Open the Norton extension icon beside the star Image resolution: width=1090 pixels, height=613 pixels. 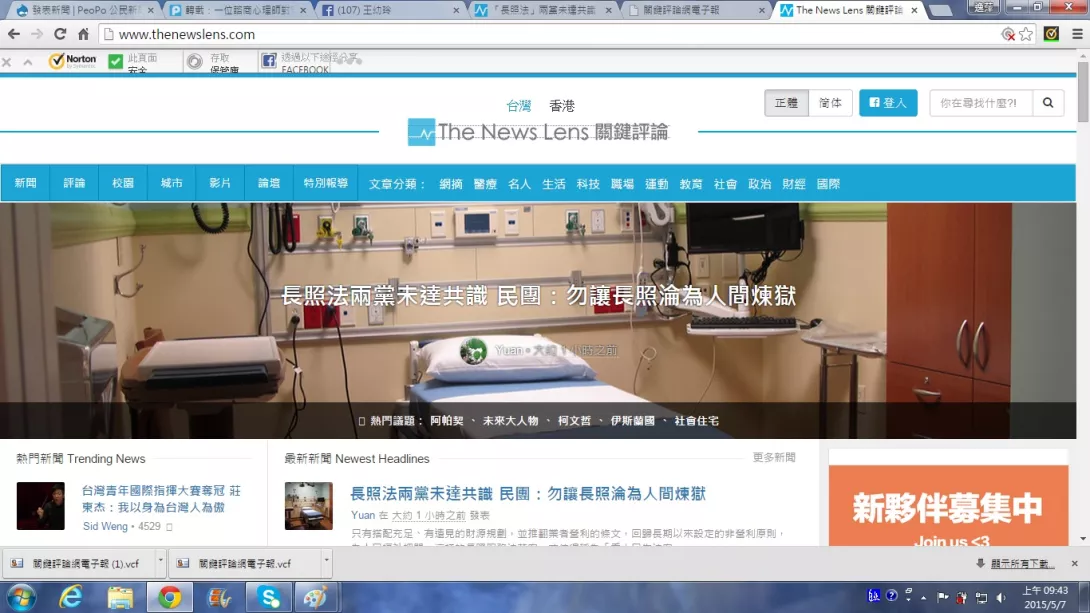1051,34
